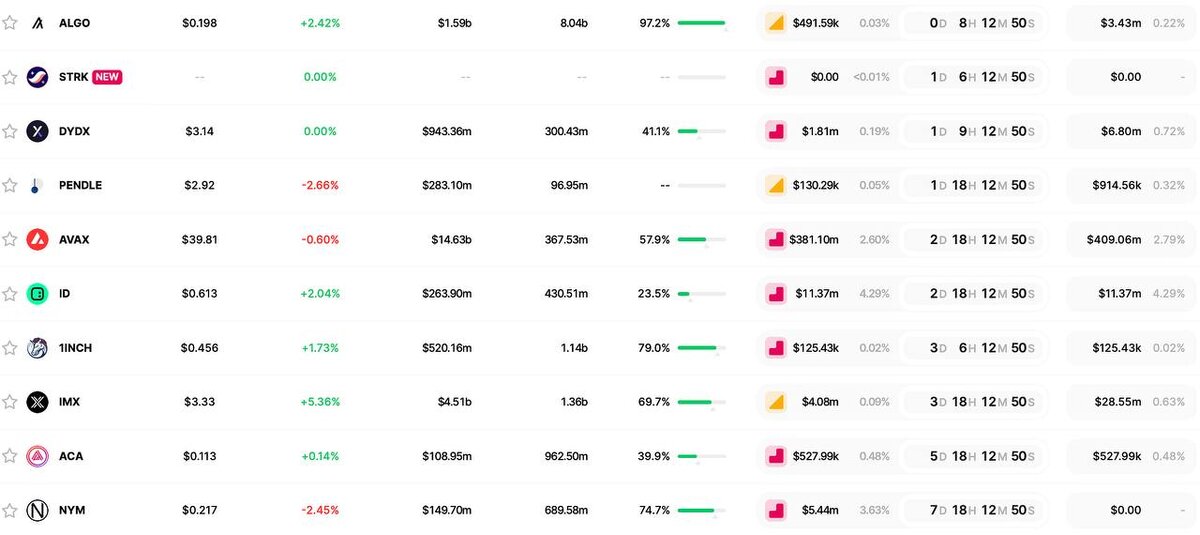This screenshot has width=1200, height=535.
Task: Click the PENDLE coin logo
Action: pos(37,185)
